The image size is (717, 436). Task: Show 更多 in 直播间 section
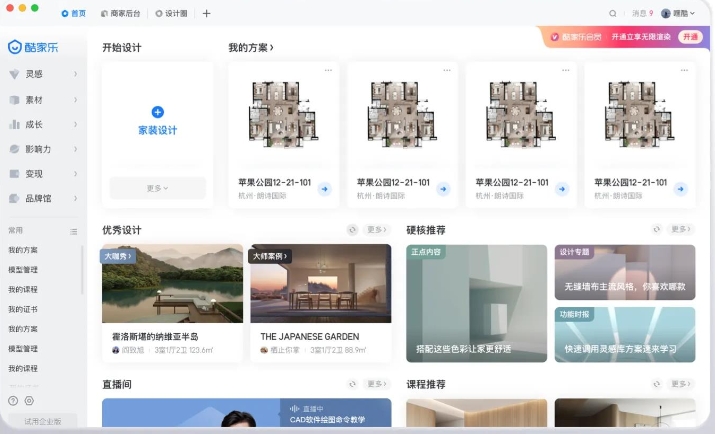[377, 384]
